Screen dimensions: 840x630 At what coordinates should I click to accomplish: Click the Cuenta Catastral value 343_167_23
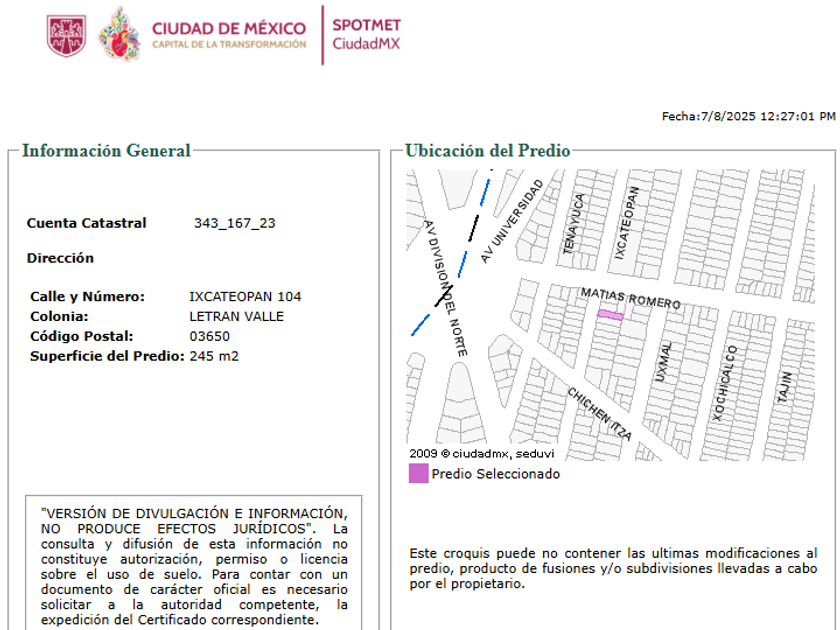tap(235, 223)
